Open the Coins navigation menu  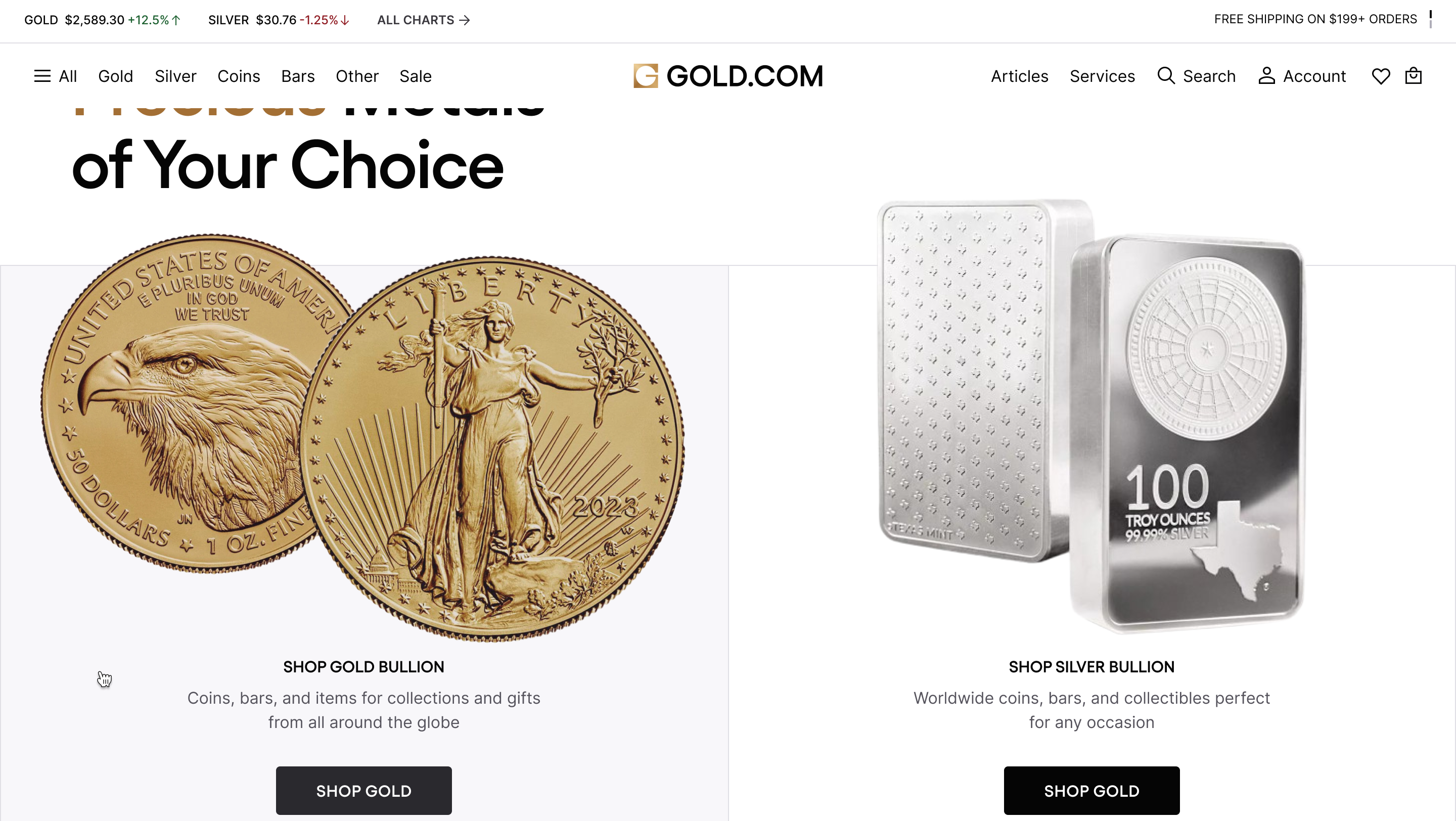tap(239, 76)
